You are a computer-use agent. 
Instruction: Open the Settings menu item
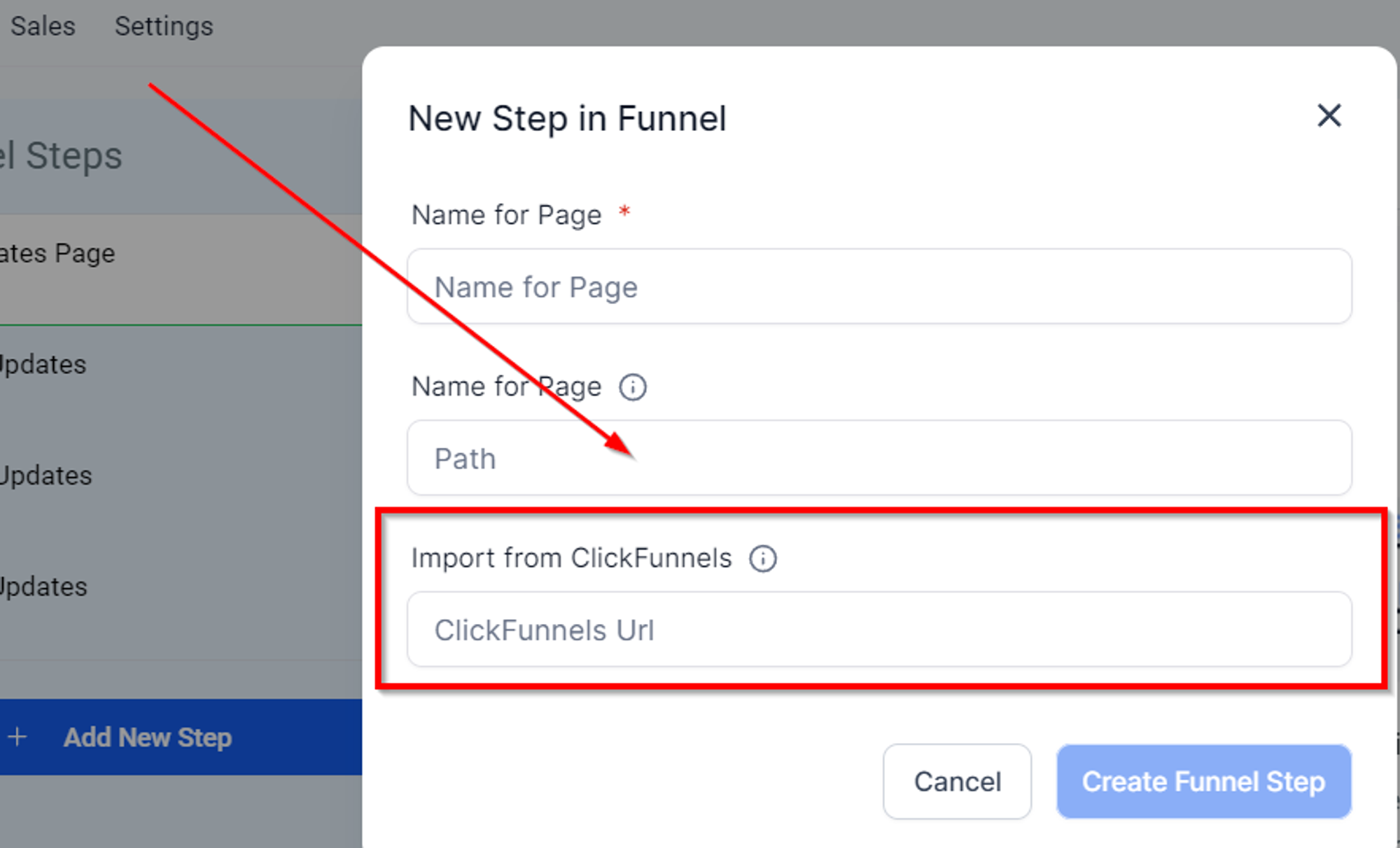(164, 27)
